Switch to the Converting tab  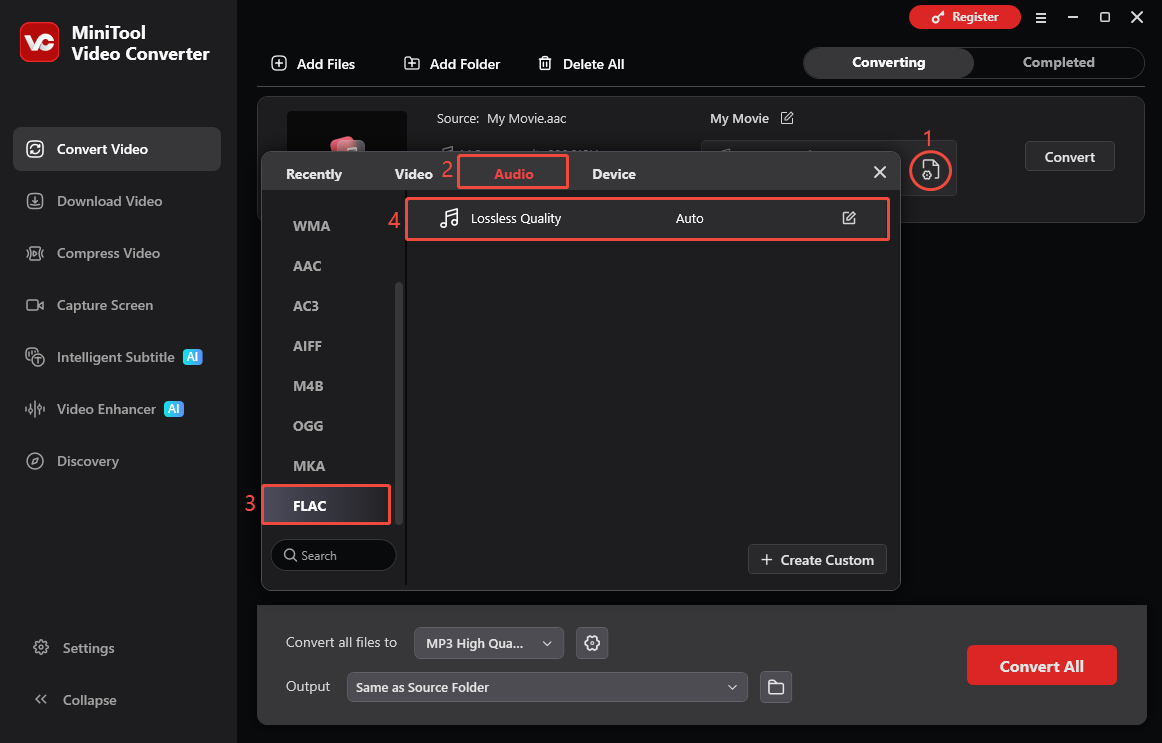click(889, 62)
